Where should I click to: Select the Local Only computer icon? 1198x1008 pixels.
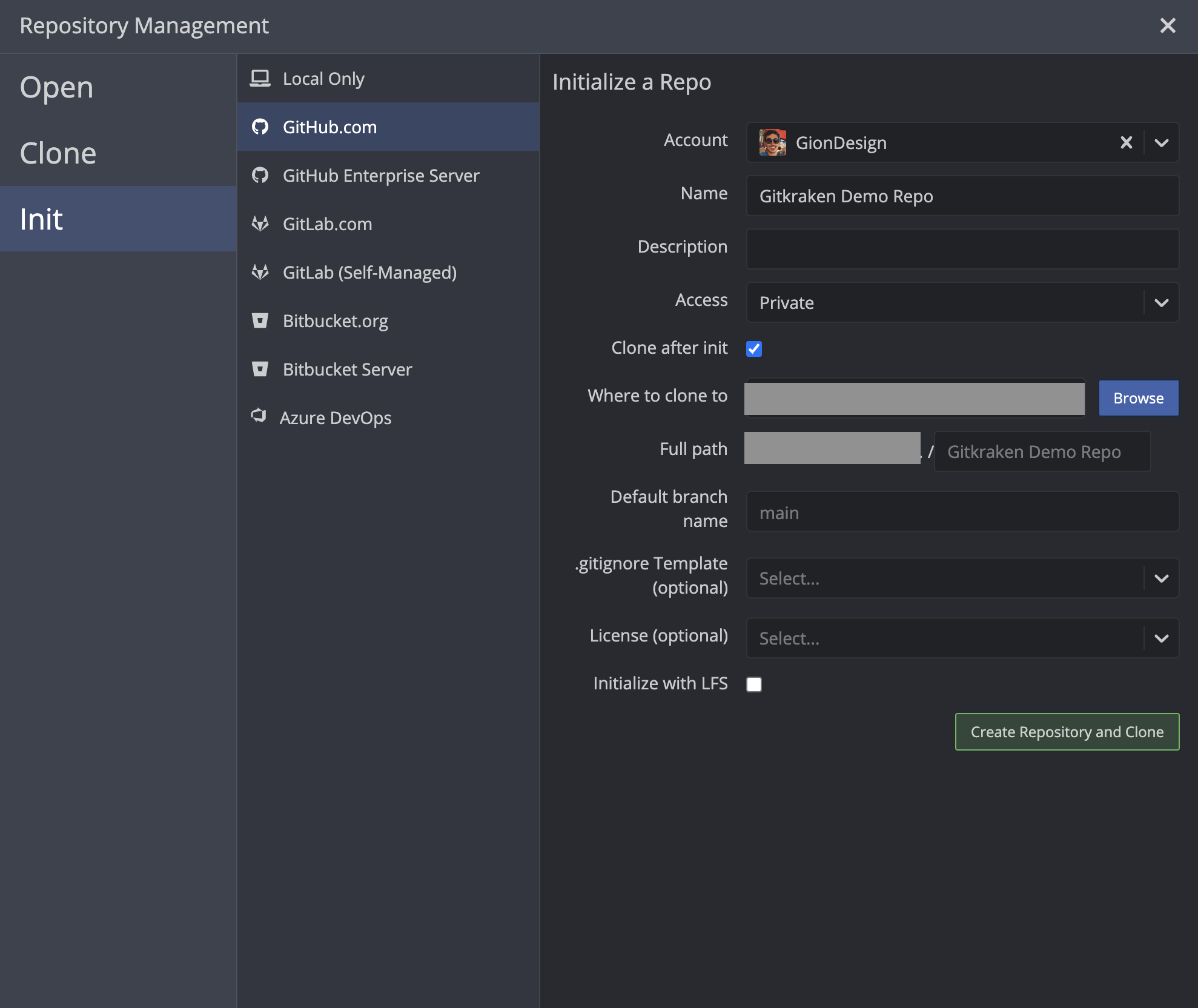(260, 78)
